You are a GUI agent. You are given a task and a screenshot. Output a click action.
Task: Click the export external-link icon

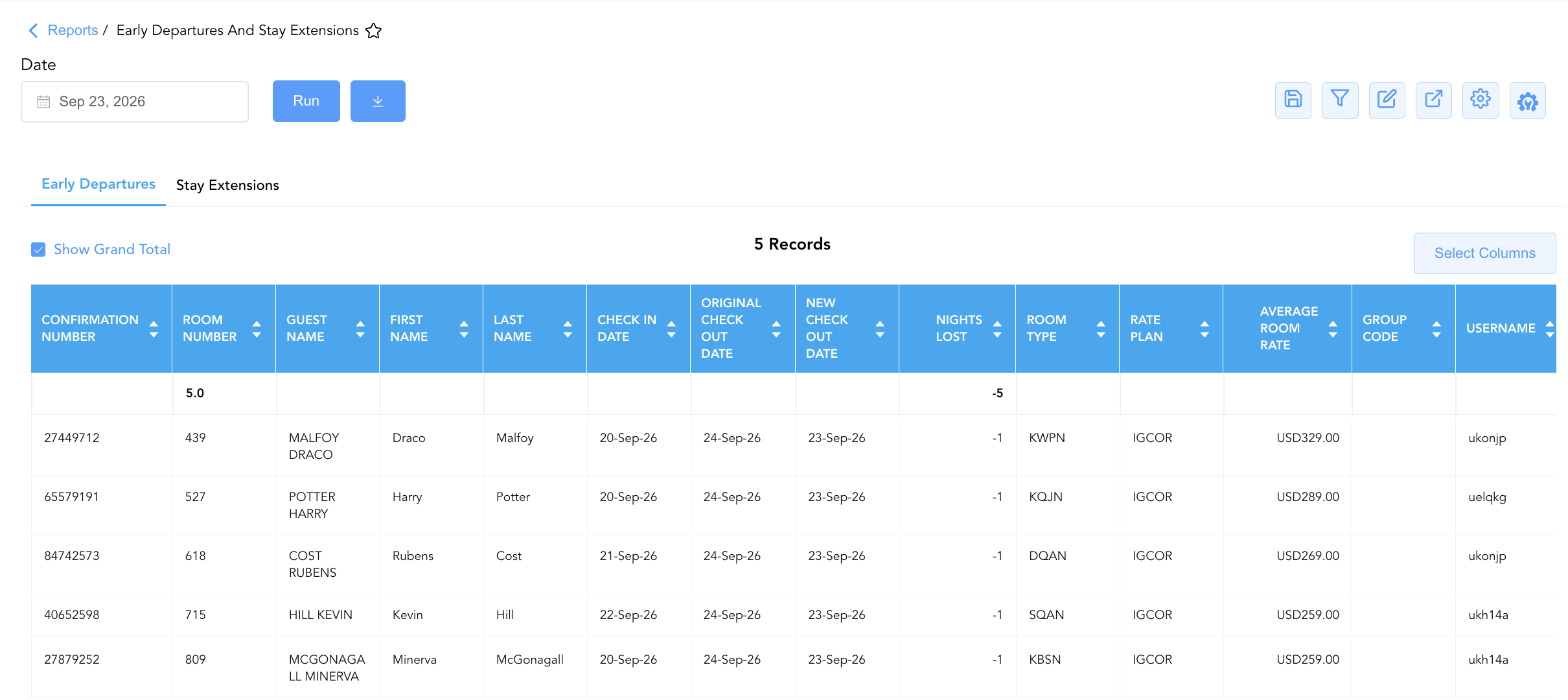(1434, 100)
